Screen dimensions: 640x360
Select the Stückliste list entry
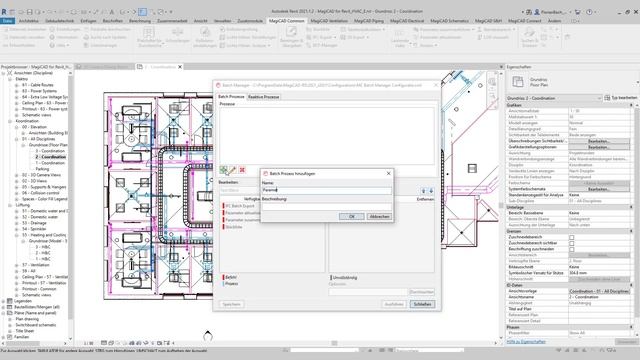[234, 227]
